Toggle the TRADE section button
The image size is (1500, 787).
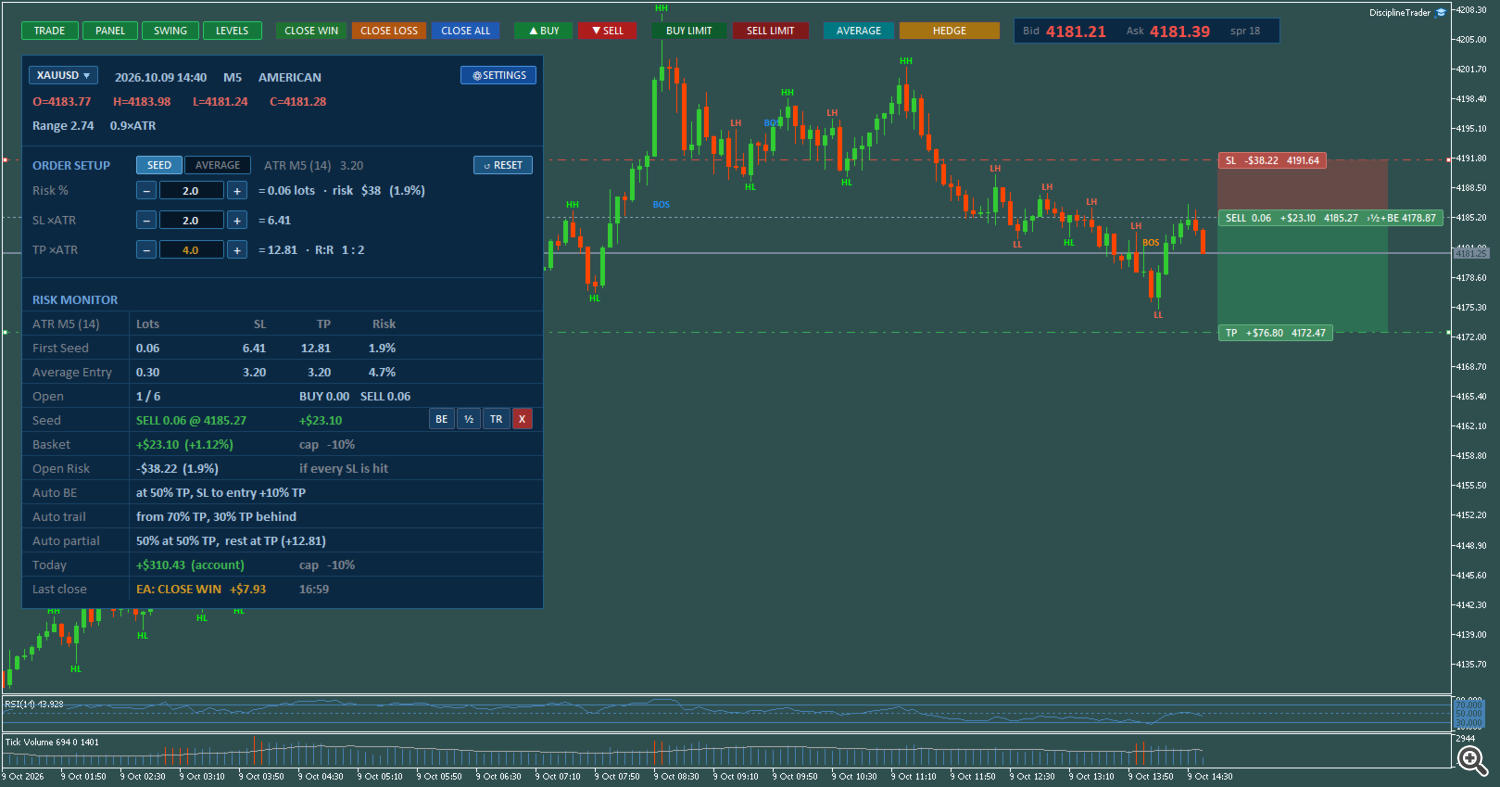(50, 31)
